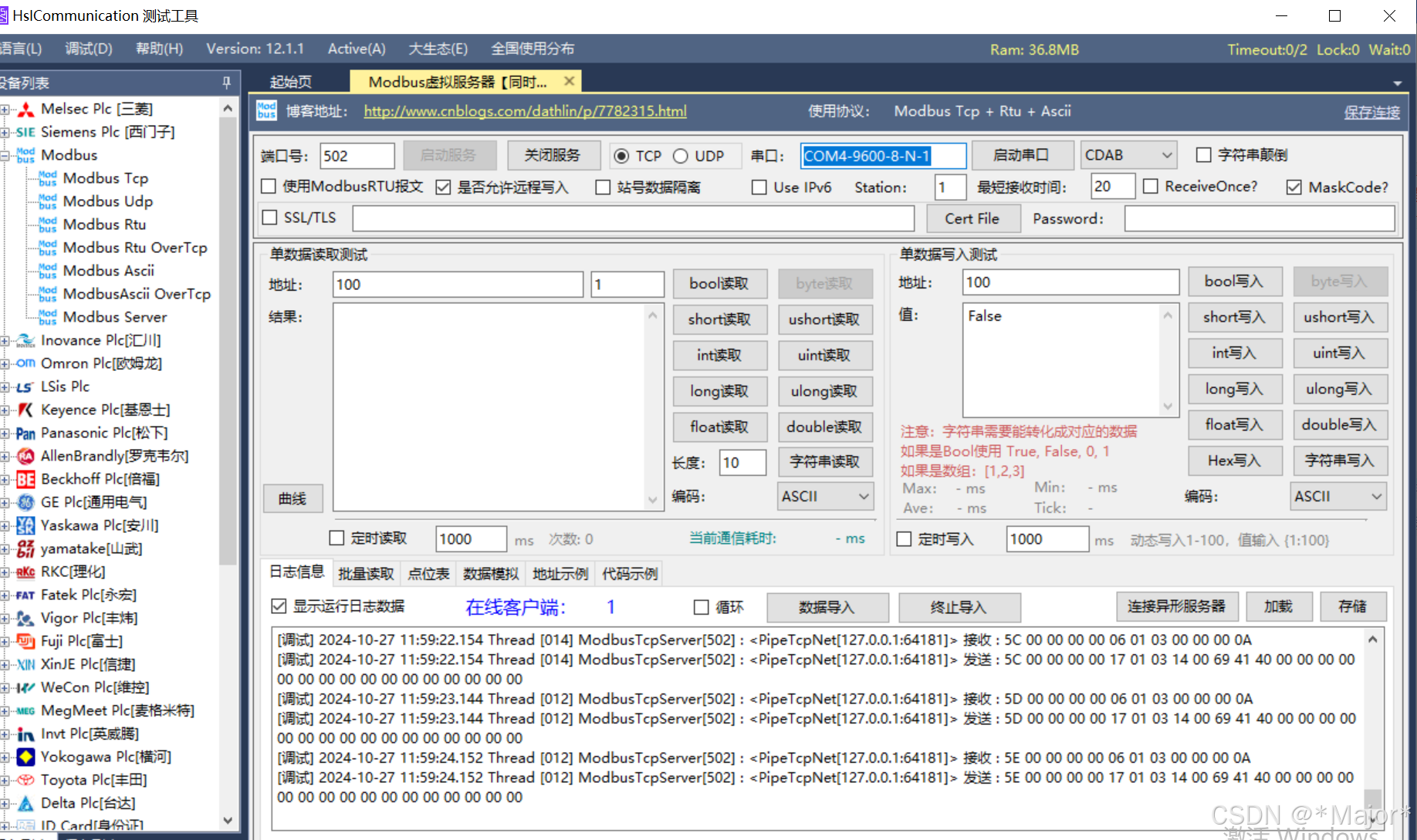Open the cnblogs blog link

coord(525,110)
